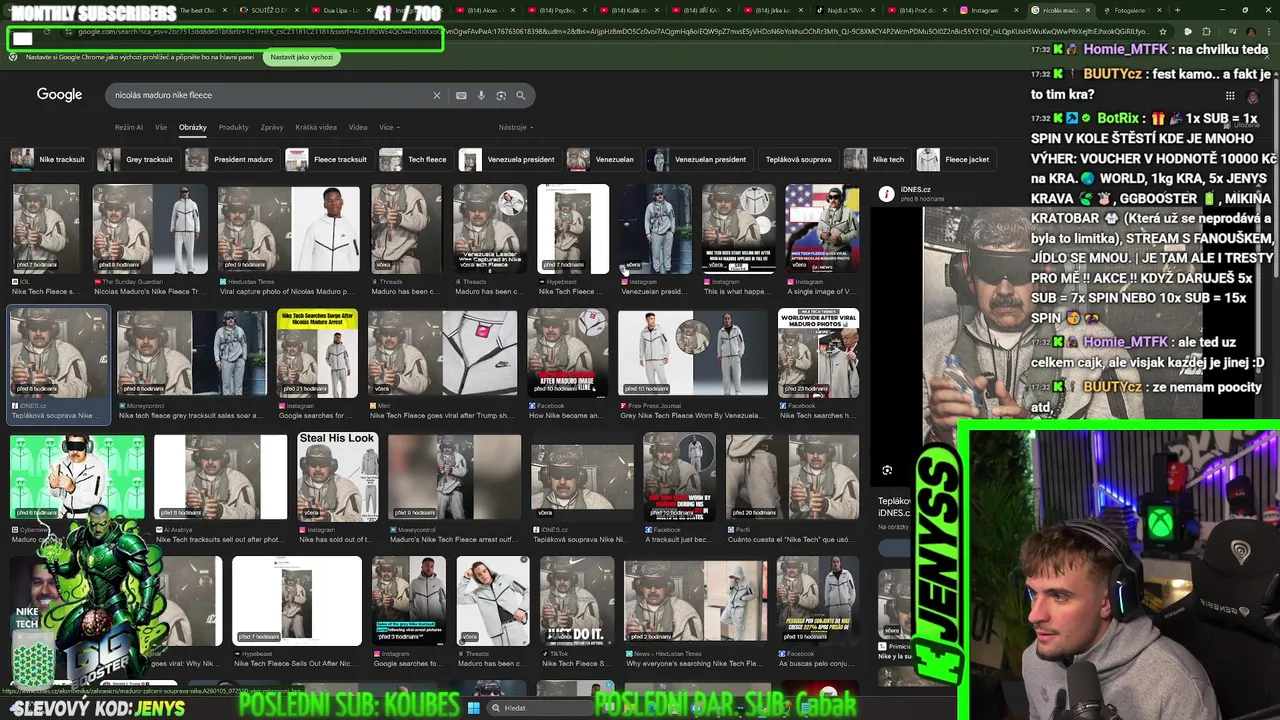This screenshot has width=1280, height=720.
Task: Select the Grey tracksuit filter chip
Action: [137, 159]
